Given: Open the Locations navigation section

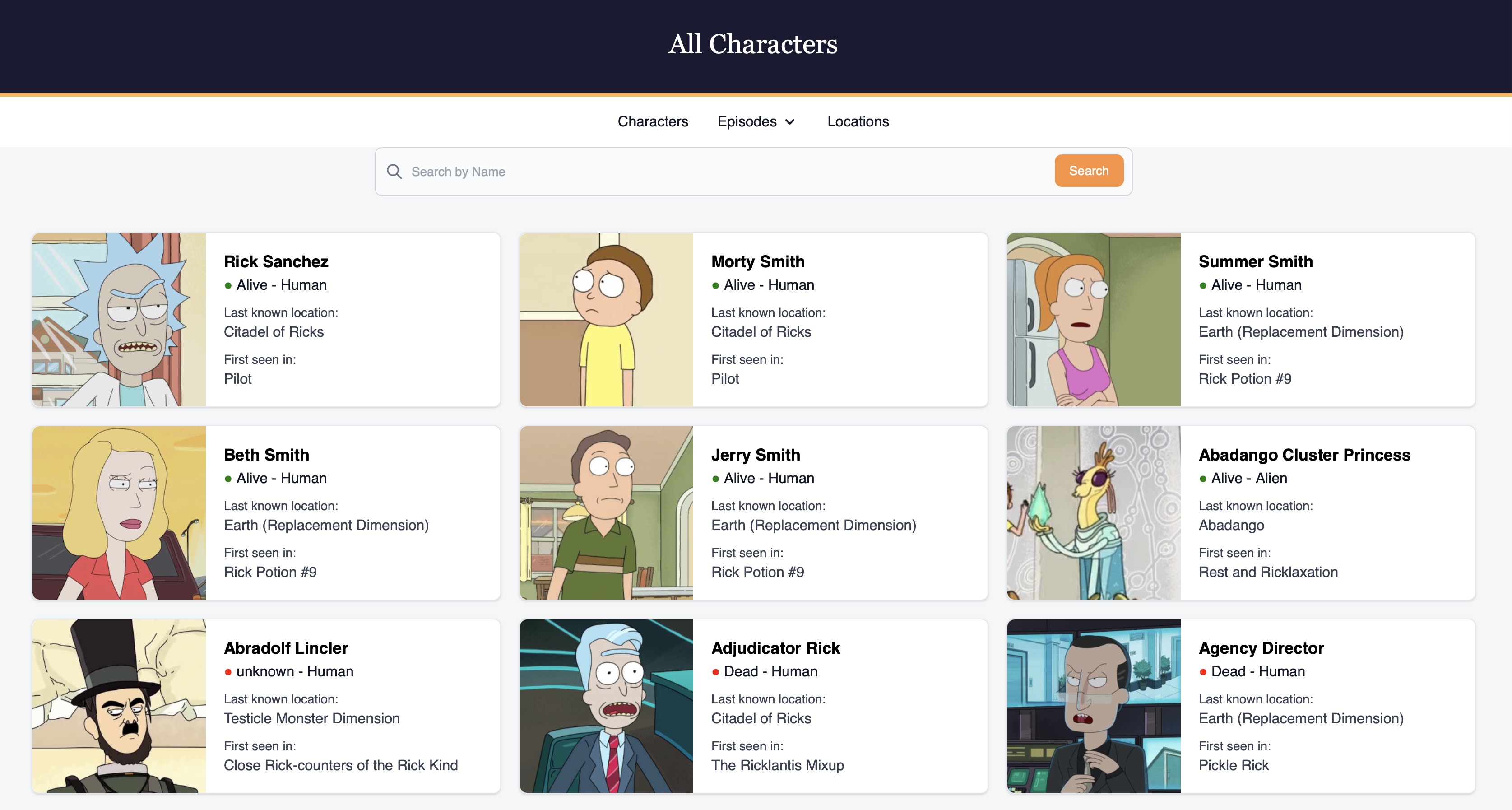Looking at the screenshot, I should (858, 121).
